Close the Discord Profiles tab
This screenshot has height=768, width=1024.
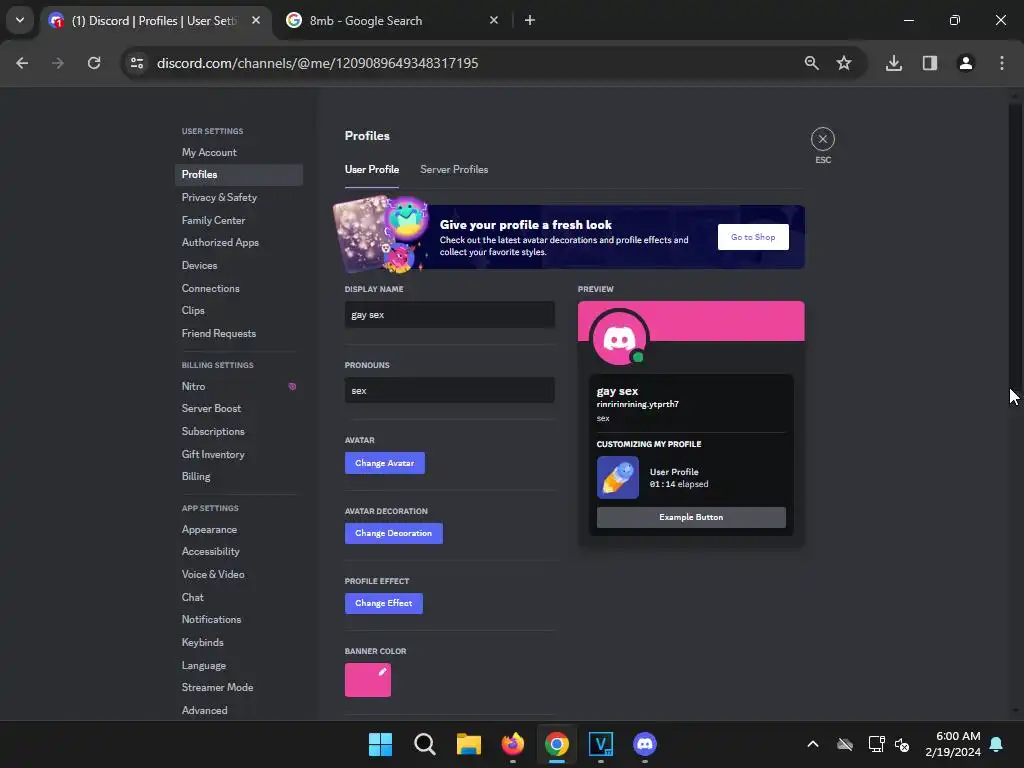click(256, 20)
